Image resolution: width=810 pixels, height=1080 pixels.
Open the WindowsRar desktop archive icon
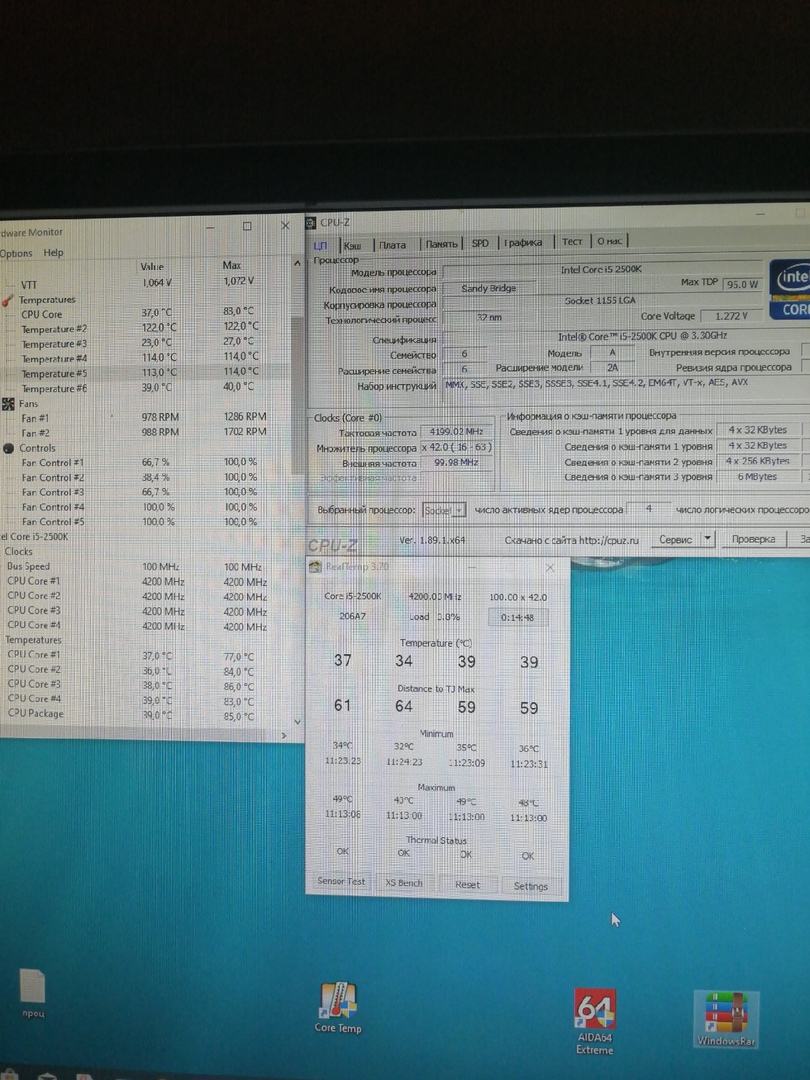pyautogui.click(x=727, y=1019)
